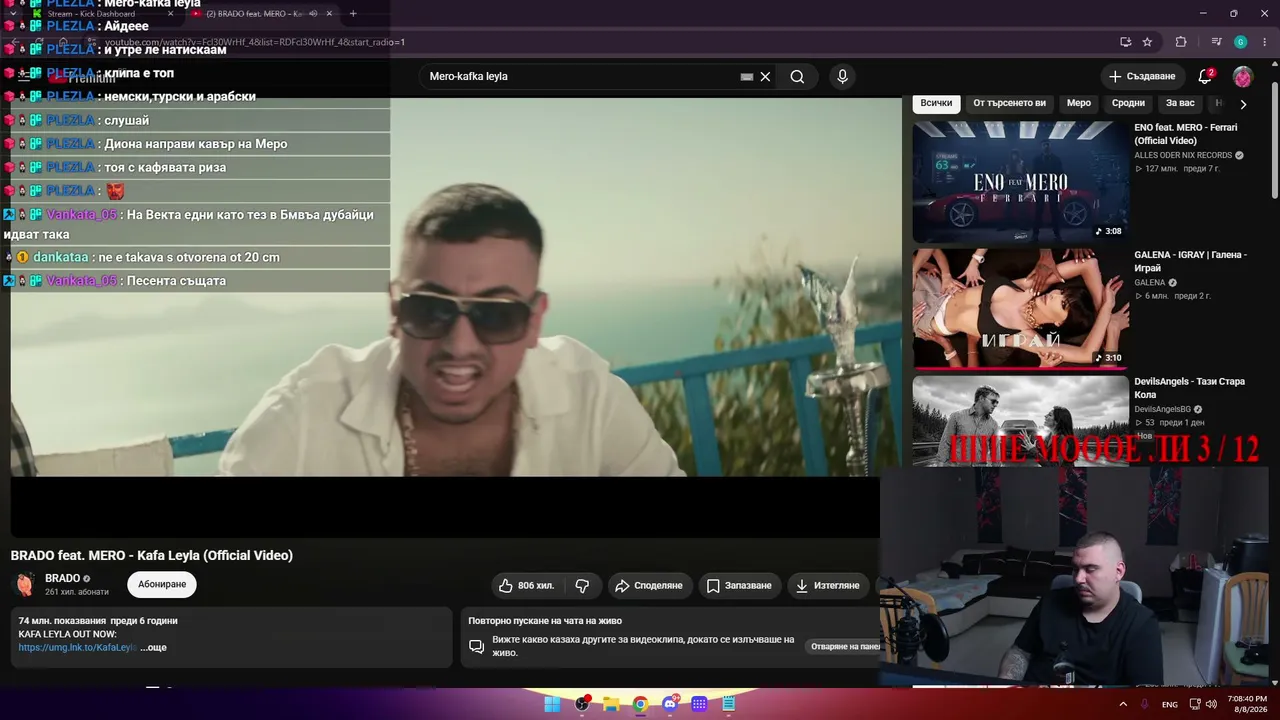This screenshot has width=1280, height=720.
Task: Mute the BRADO feat. MERO tab audio
Action: 313,14
